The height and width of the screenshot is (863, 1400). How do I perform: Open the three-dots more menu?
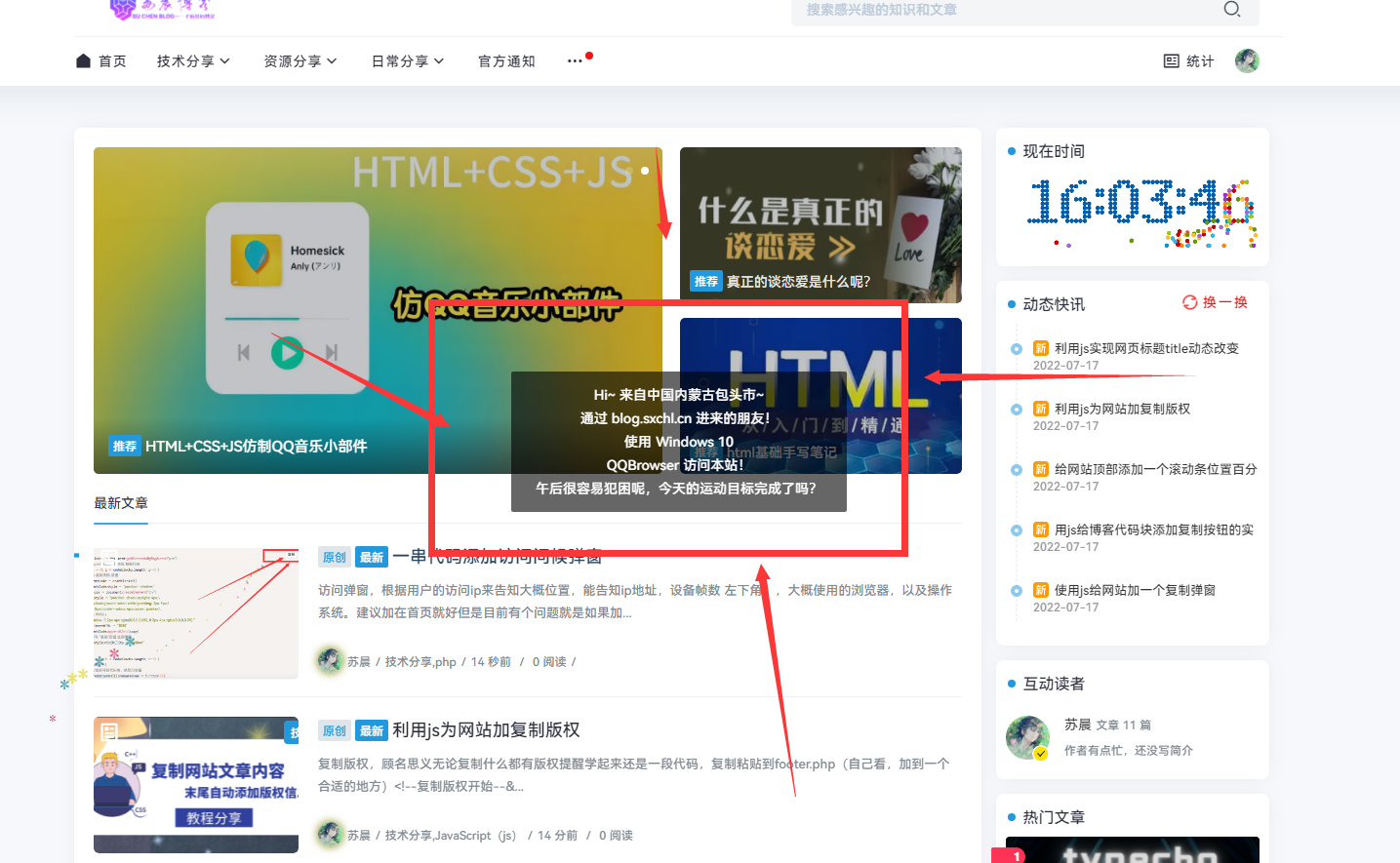point(575,61)
